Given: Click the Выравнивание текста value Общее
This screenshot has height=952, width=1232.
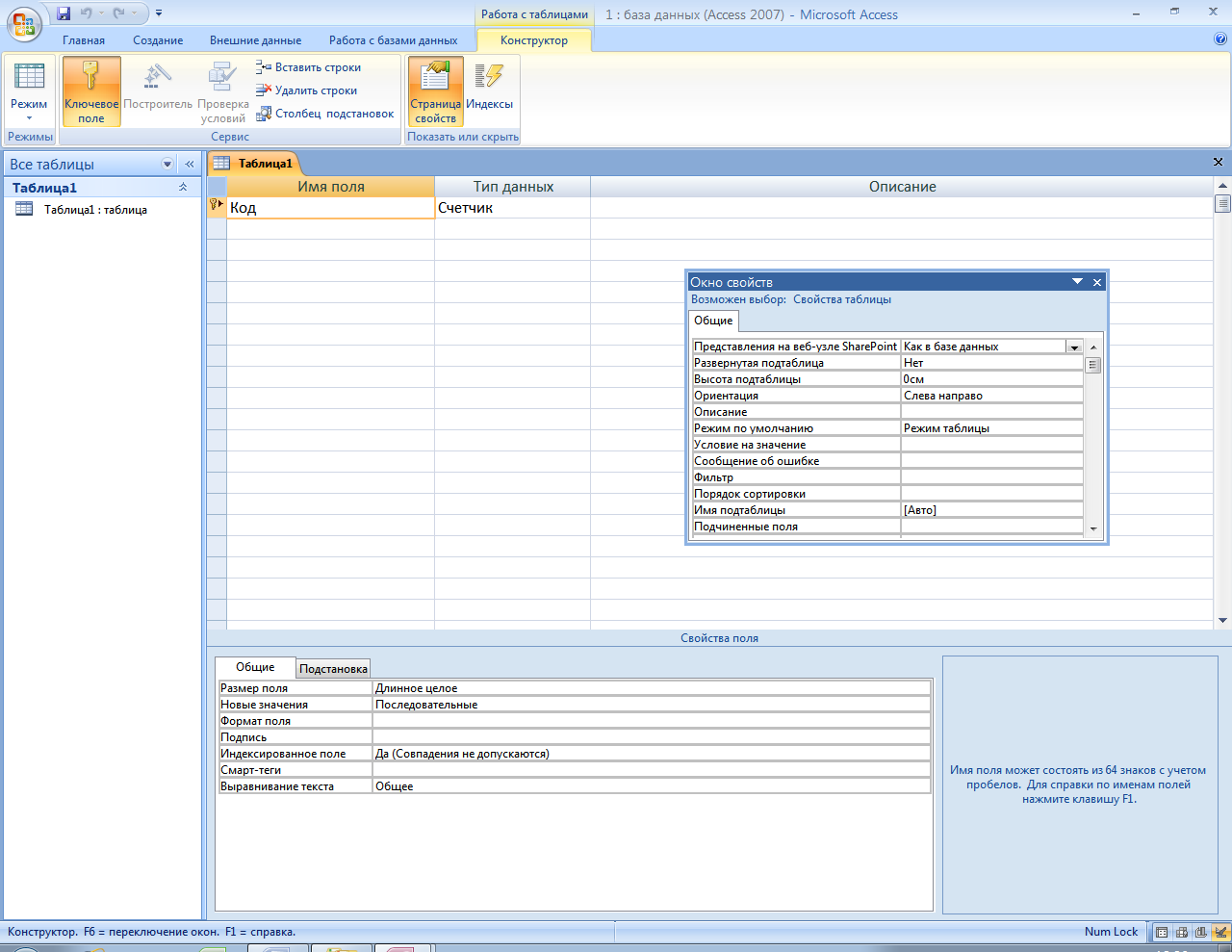Looking at the screenshot, I should point(652,786).
